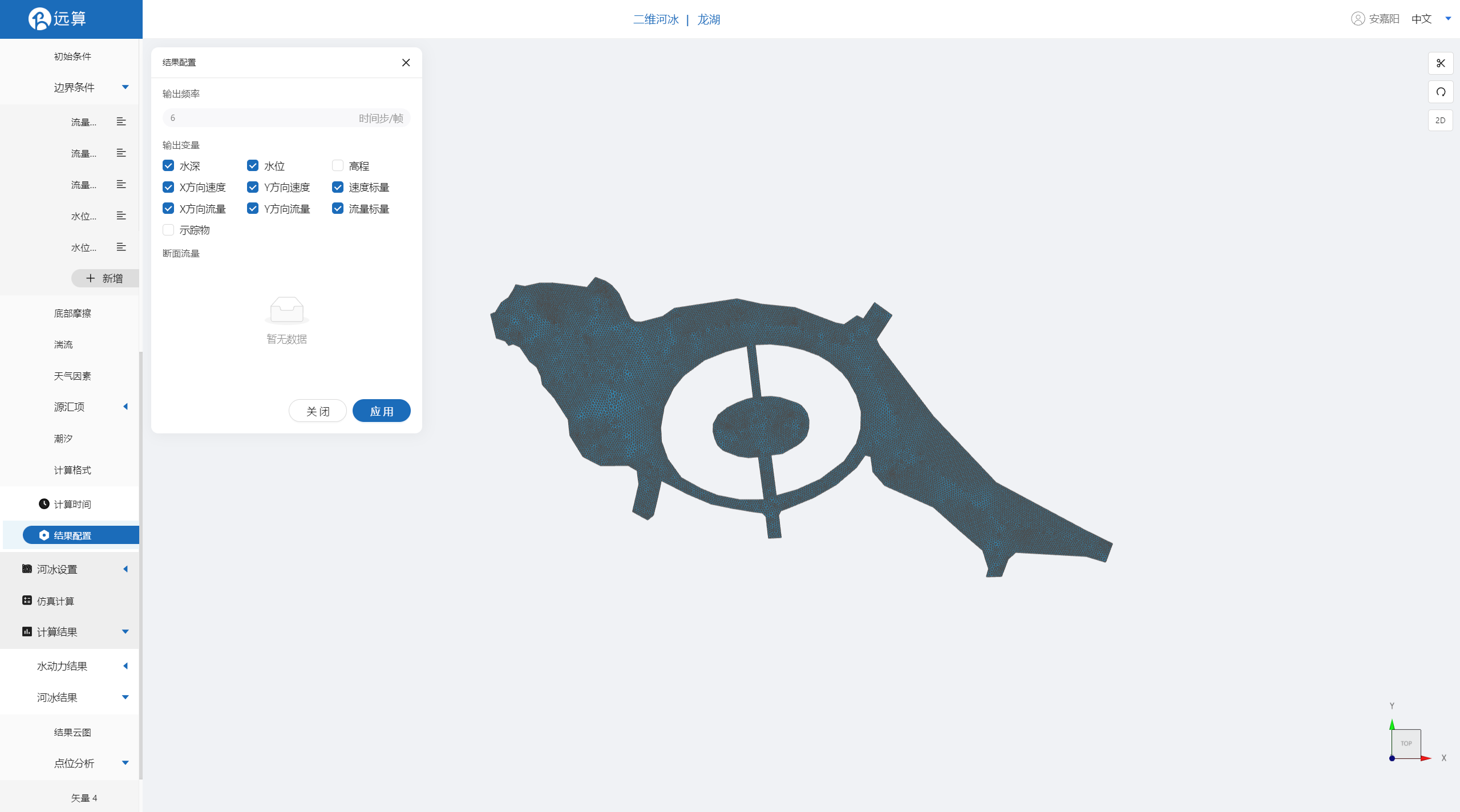Click the 仿真计算 calculator icon
Viewport: 1460px width, 812px height.
click(27, 600)
